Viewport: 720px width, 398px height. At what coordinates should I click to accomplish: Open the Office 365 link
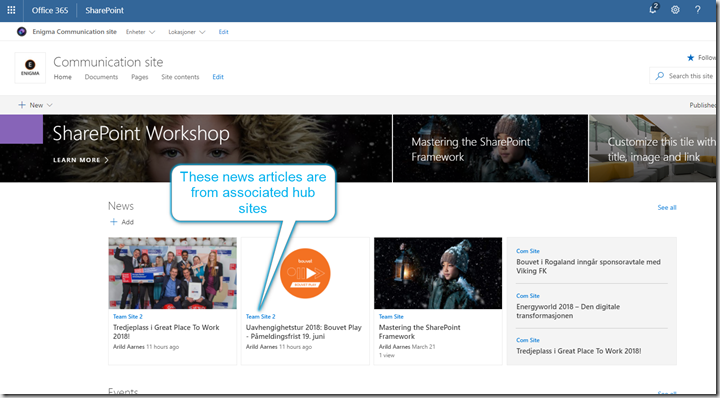50,10
